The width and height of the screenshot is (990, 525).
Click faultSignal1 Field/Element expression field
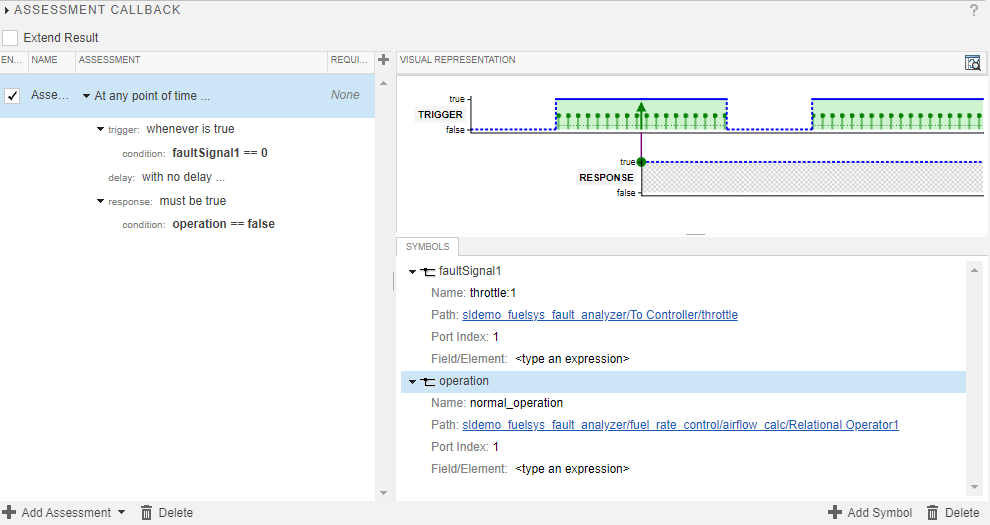572,358
